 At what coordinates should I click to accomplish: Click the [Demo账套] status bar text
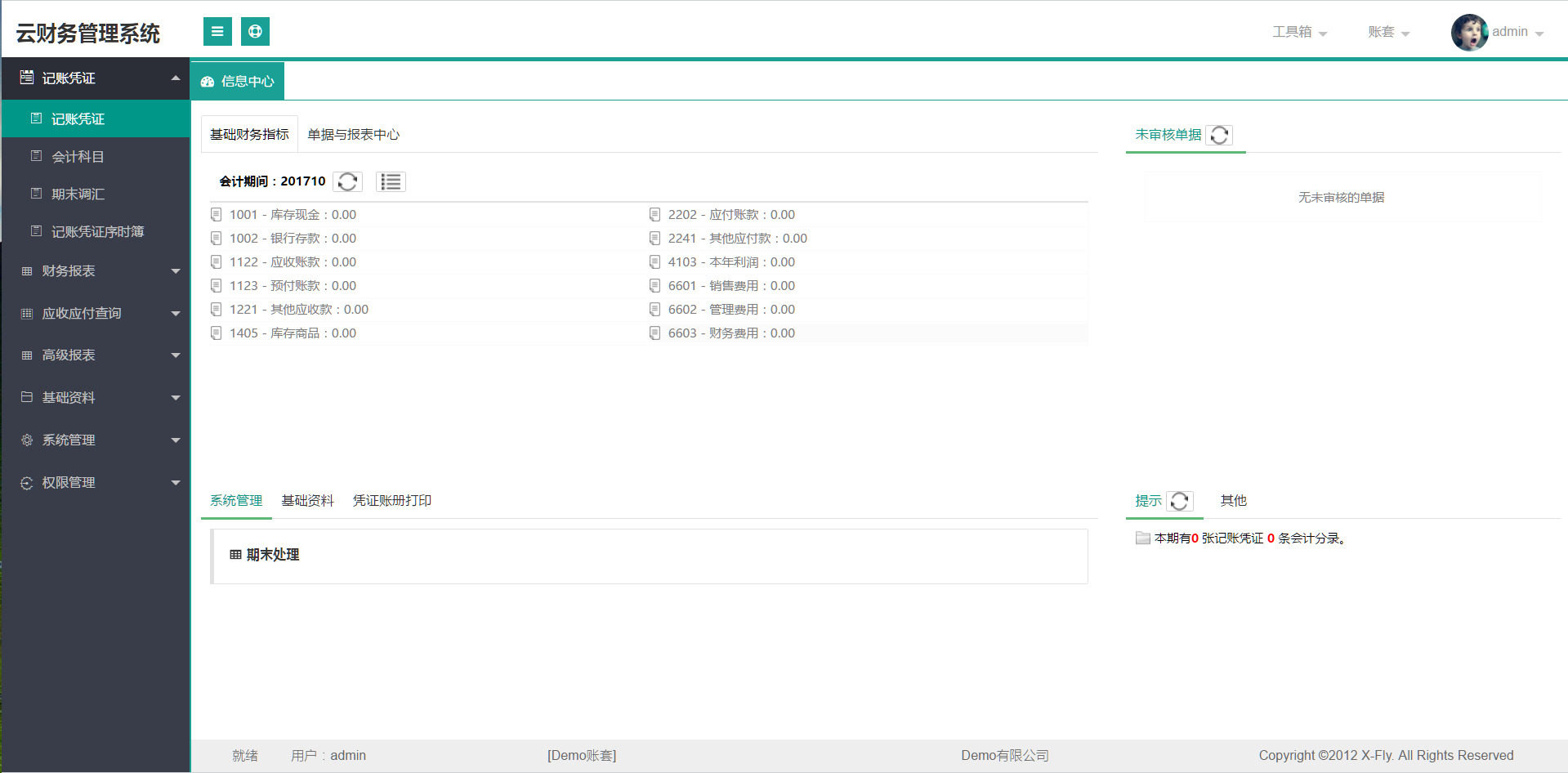[x=582, y=756]
